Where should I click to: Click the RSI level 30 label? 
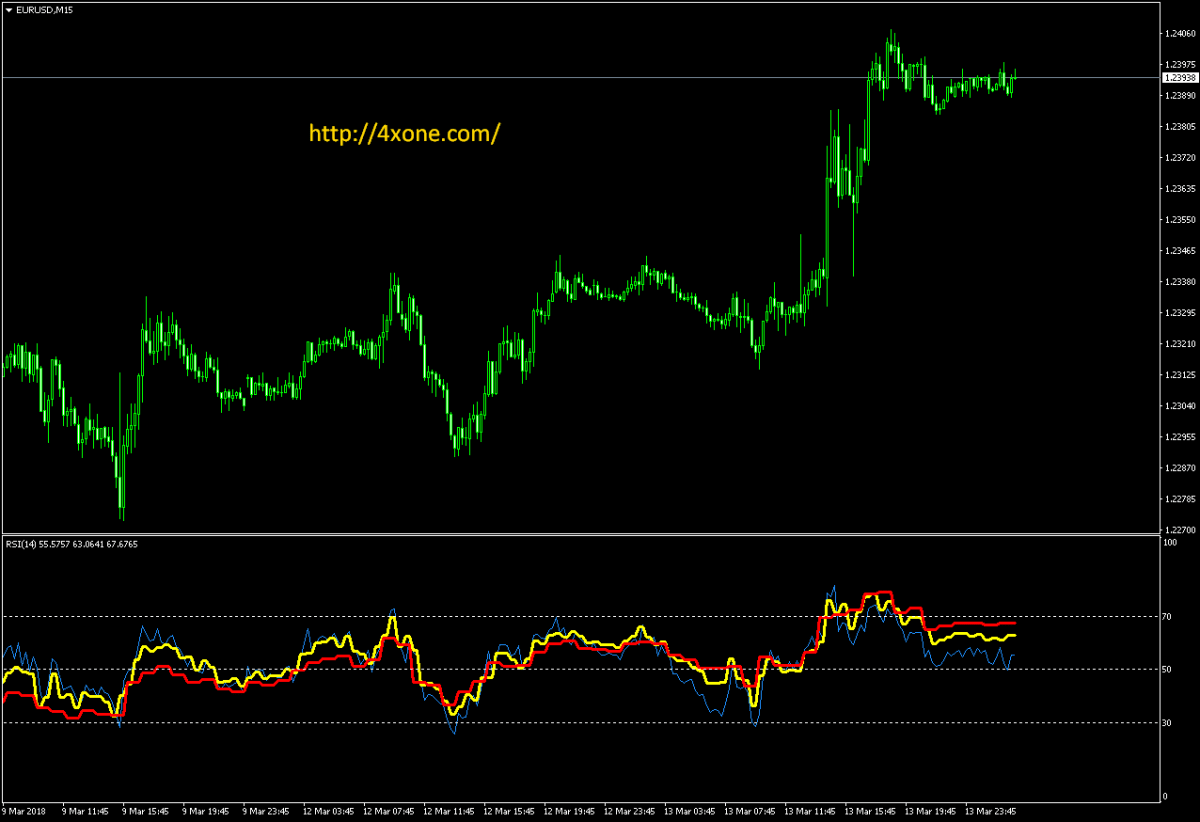click(x=1168, y=723)
